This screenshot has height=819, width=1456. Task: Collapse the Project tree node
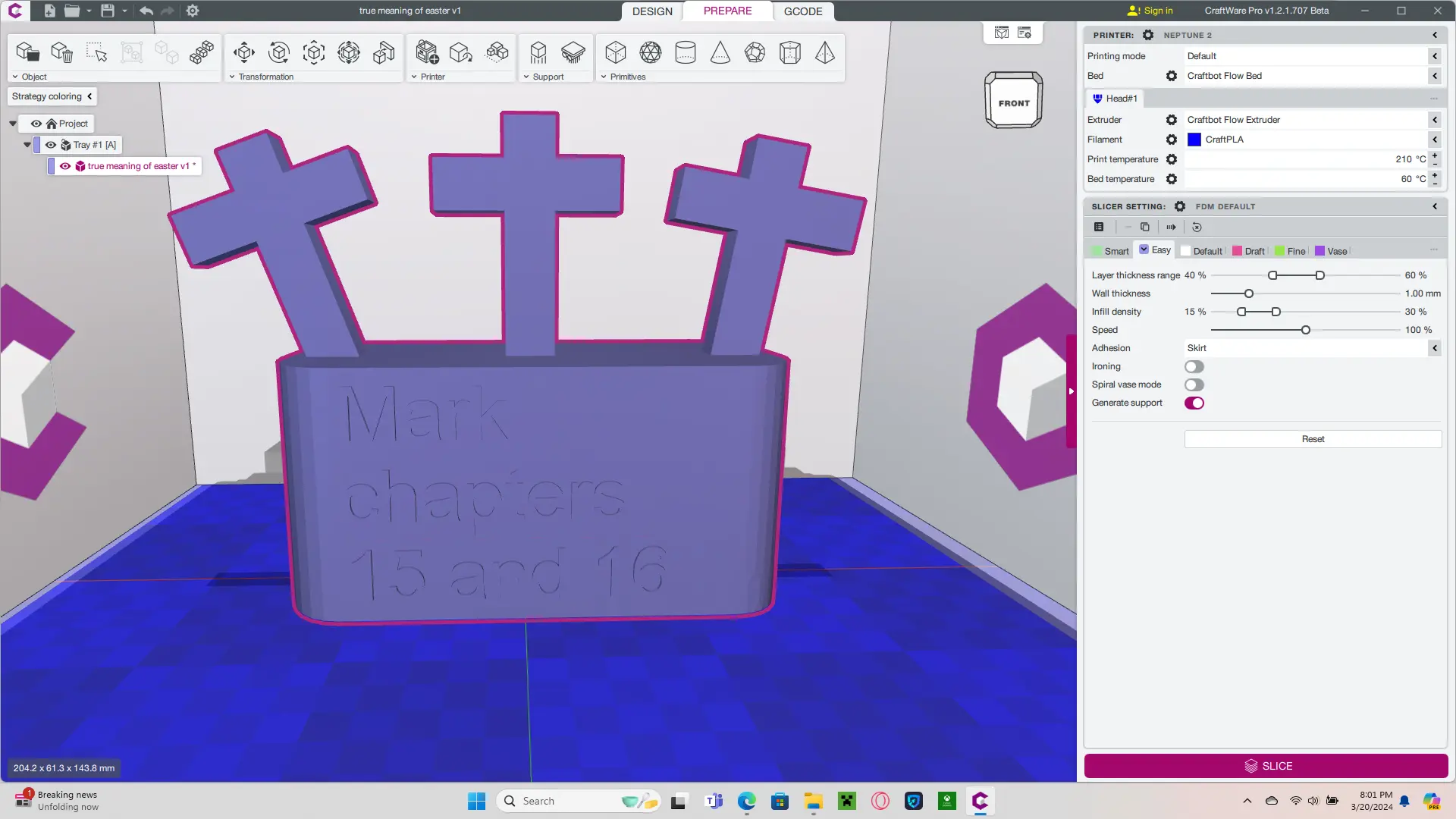(x=13, y=124)
